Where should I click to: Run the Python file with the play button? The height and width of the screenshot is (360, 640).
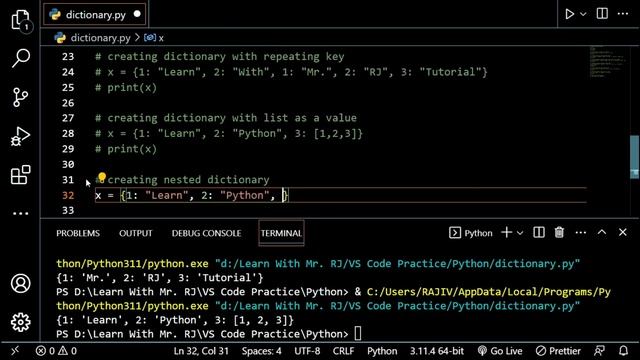569,14
